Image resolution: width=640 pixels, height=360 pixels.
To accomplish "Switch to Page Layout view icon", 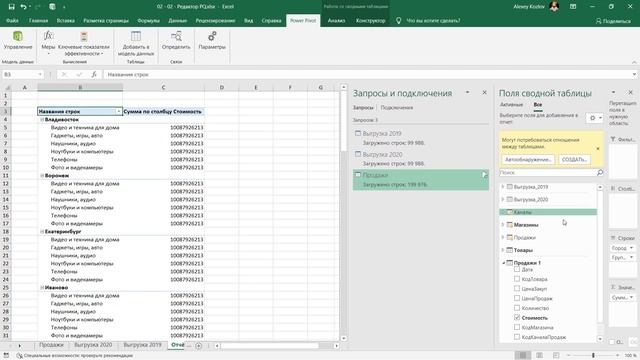I will 539,355.
